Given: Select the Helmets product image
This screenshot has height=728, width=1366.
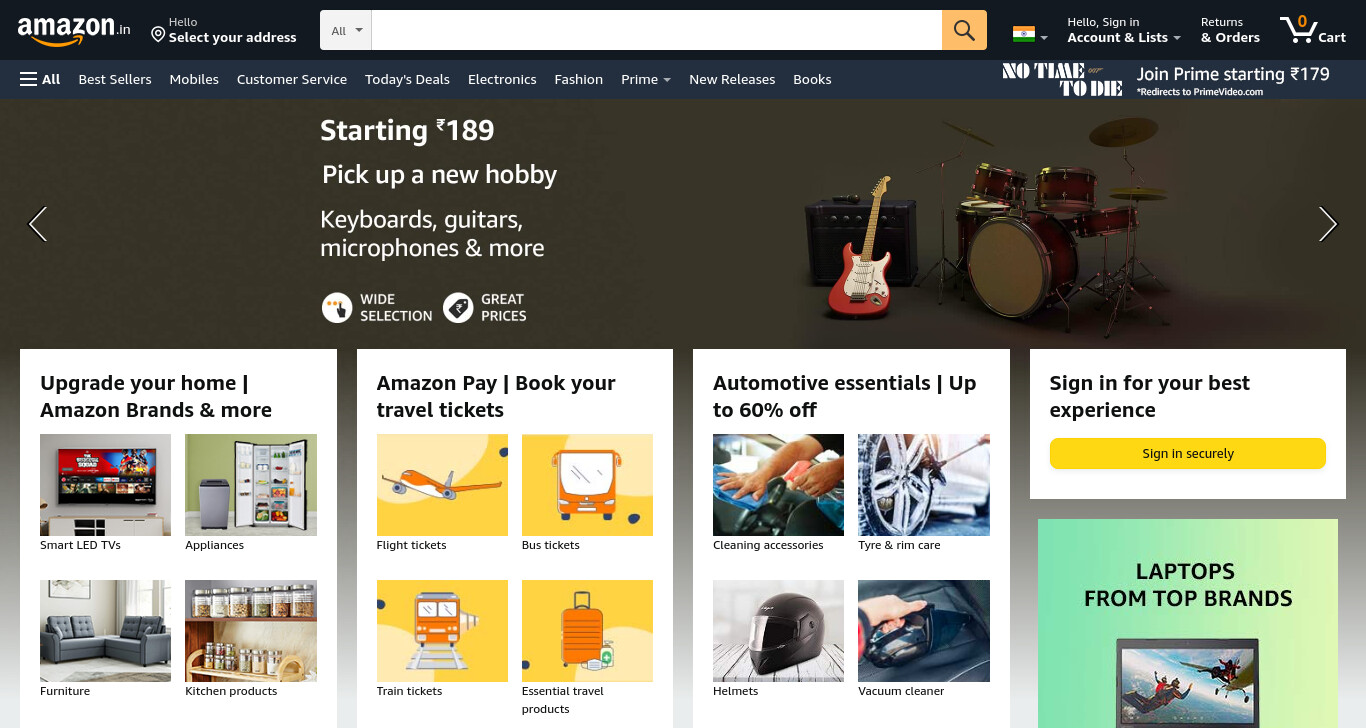Looking at the screenshot, I should coord(778,631).
